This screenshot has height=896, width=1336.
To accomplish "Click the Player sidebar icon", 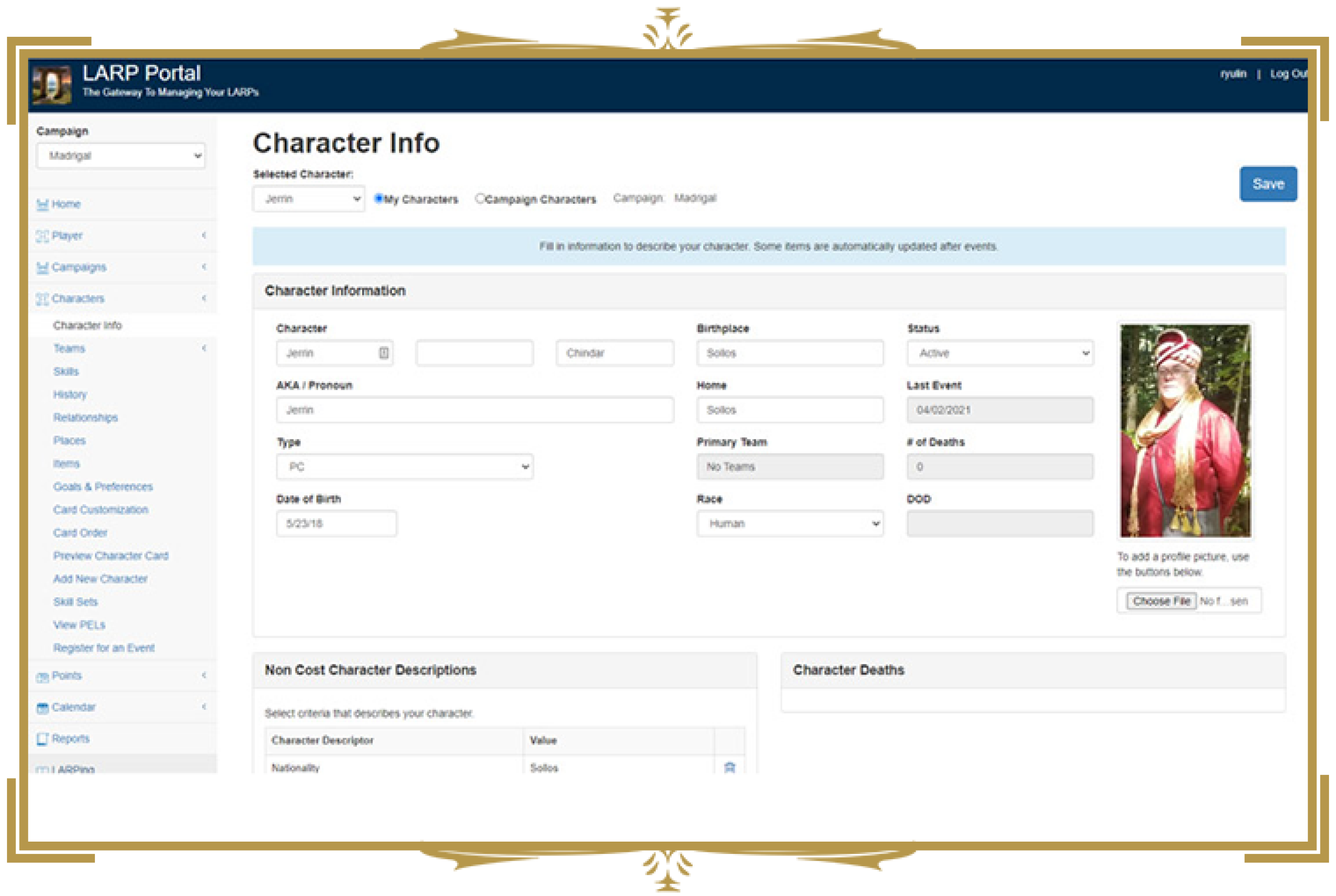I will click(x=42, y=236).
